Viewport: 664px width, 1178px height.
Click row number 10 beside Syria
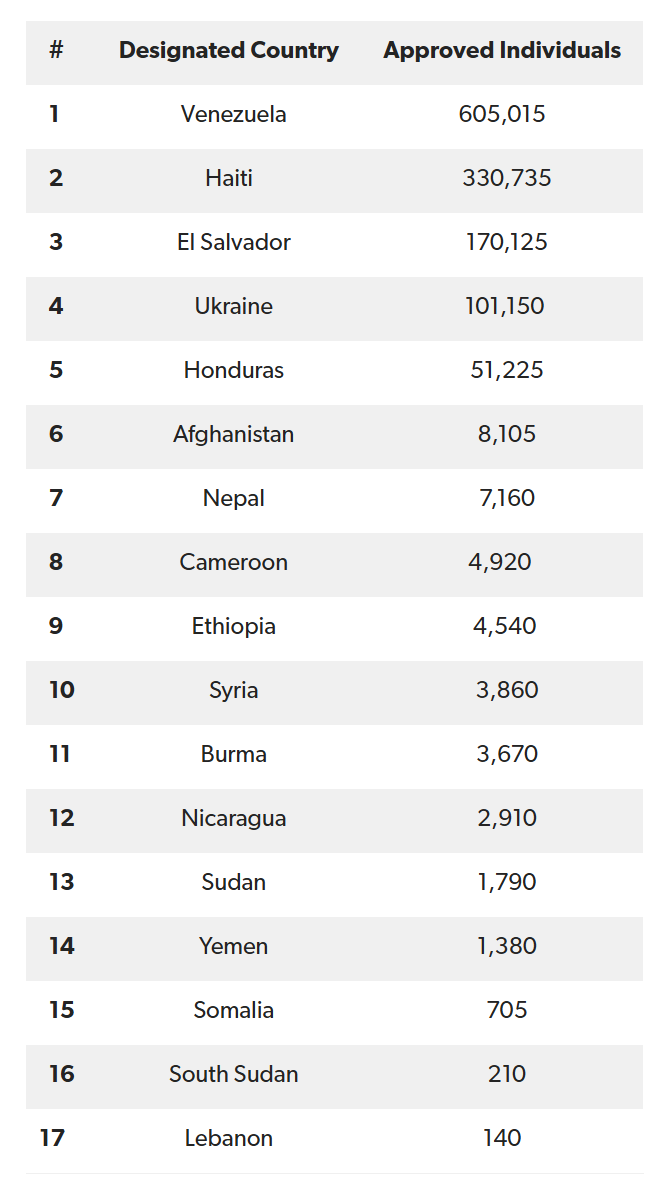[x=62, y=691]
